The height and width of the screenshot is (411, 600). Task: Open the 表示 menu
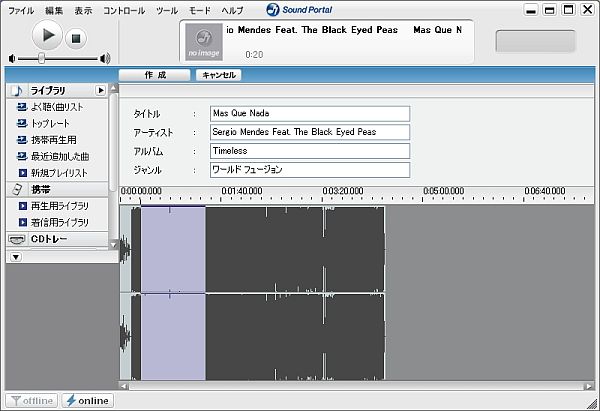click(83, 10)
